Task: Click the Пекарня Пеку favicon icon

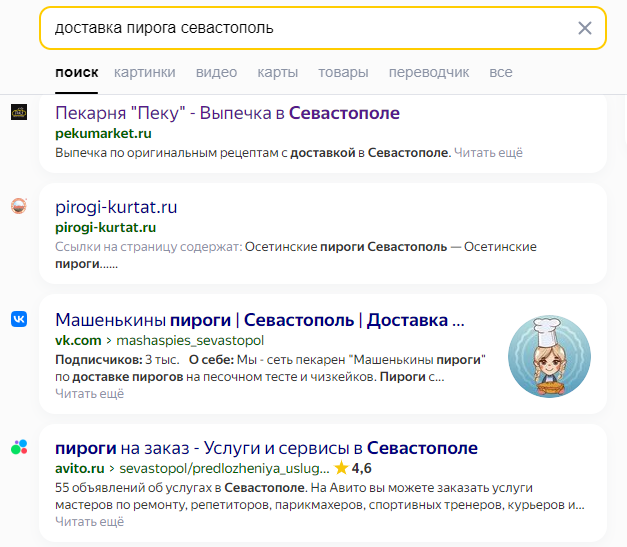Action: [19, 112]
